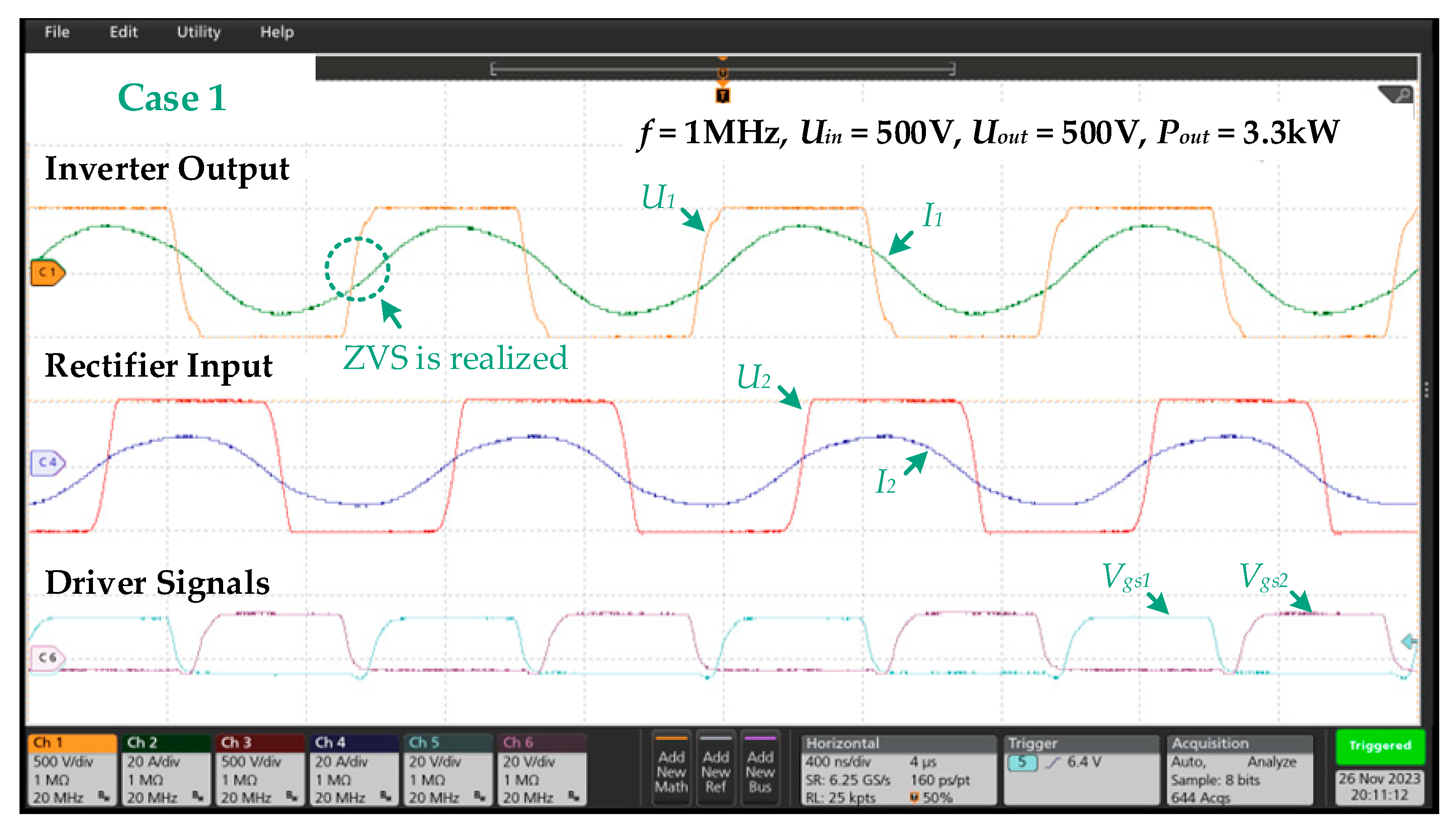The image size is (1456, 834).
Task: Open the Utility menu
Action: click(x=198, y=32)
